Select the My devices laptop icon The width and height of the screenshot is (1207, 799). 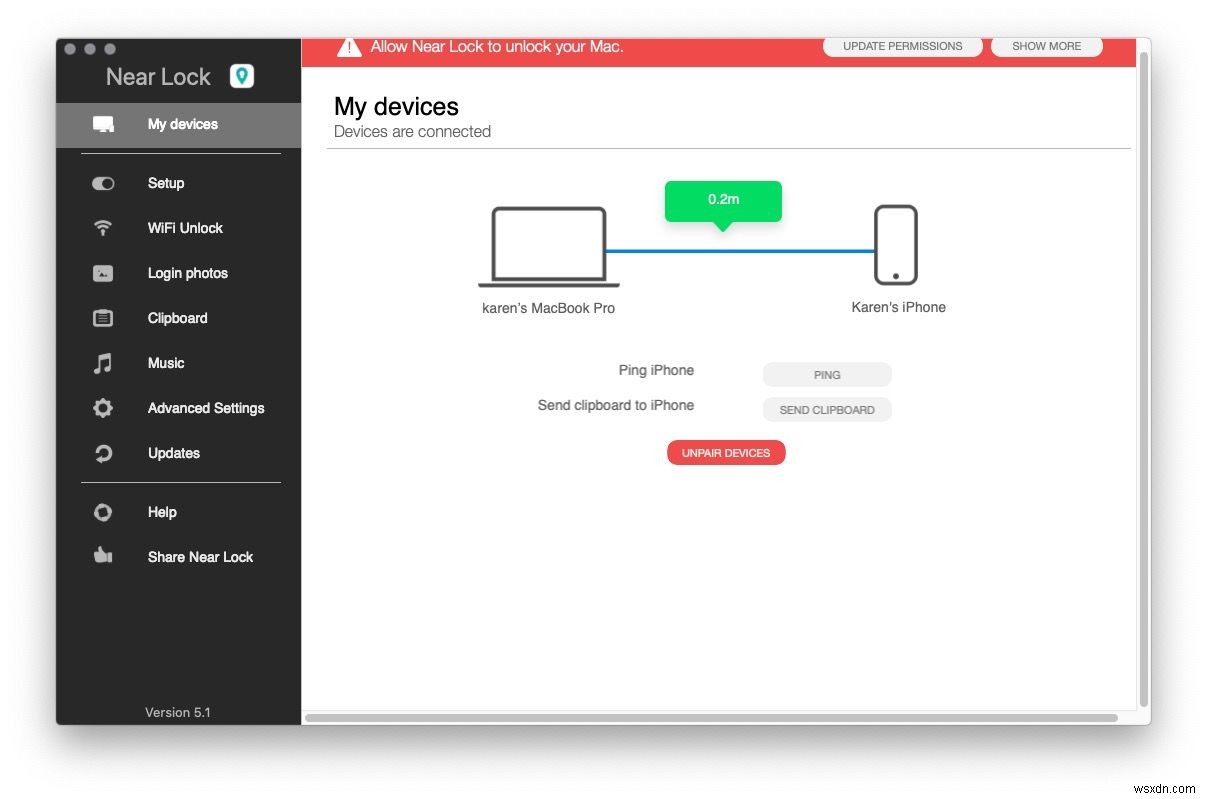[104, 123]
